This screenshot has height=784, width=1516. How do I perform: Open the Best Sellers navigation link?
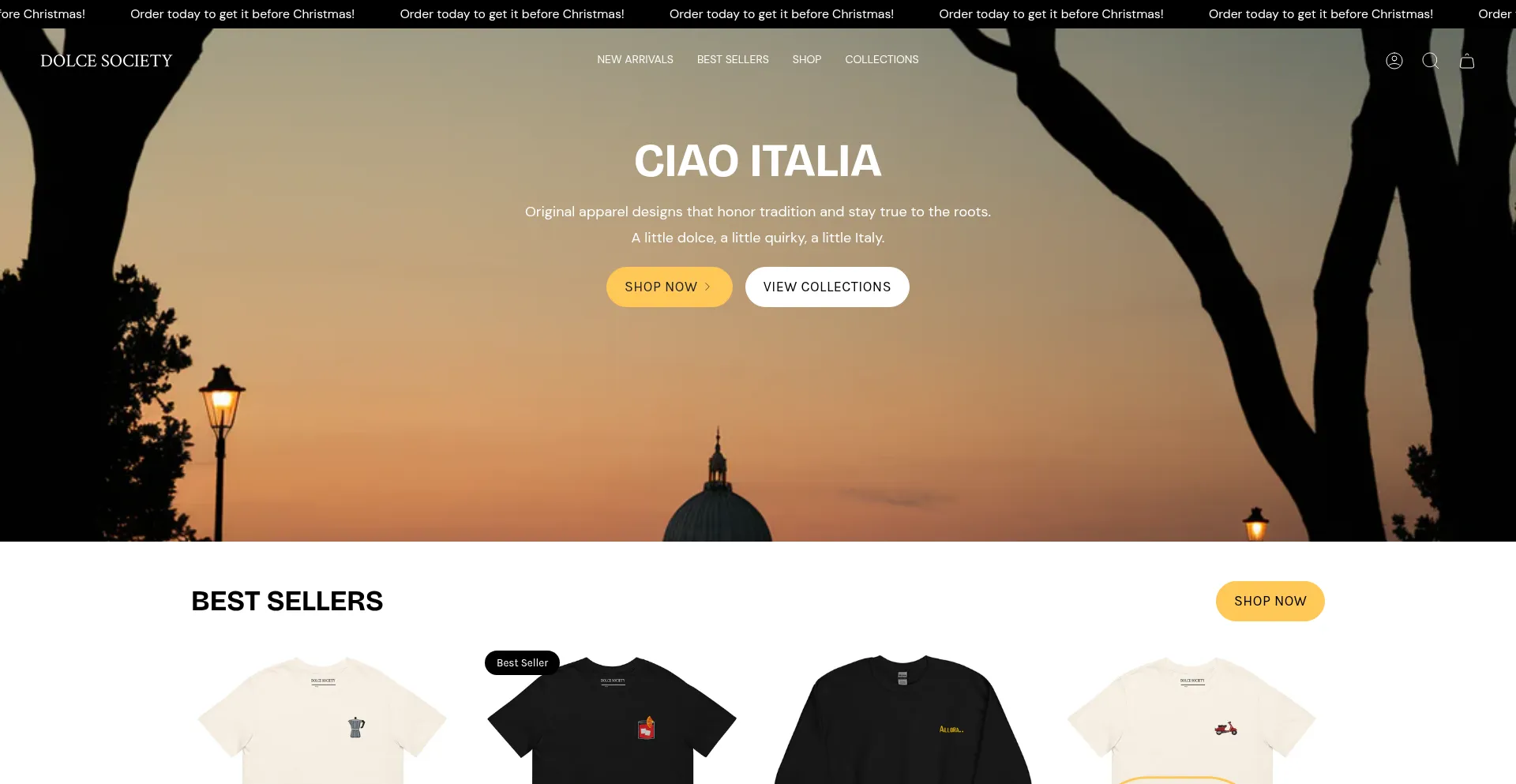coord(733,59)
